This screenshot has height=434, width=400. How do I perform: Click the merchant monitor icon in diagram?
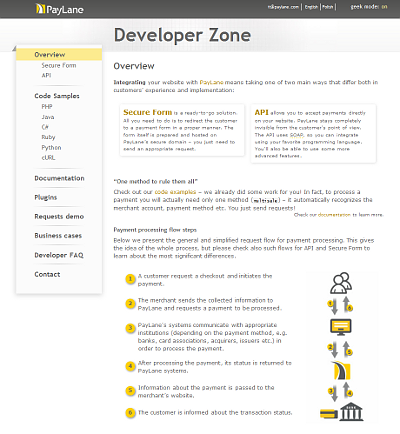341,327
